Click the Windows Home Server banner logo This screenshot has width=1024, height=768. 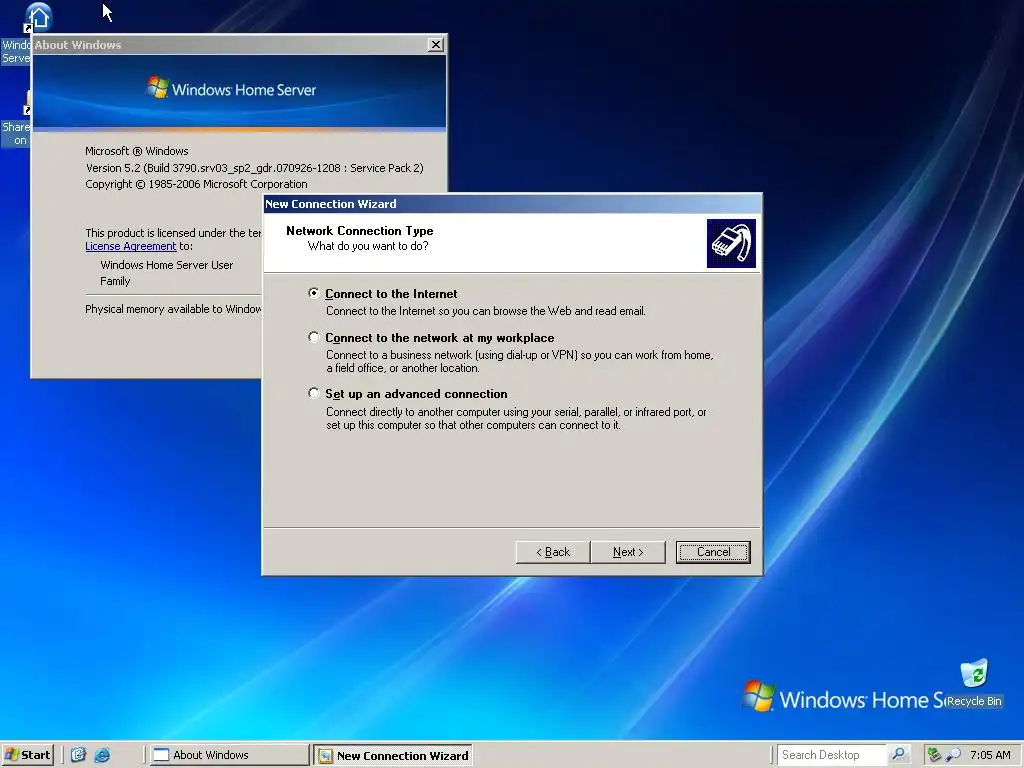click(x=231, y=89)
